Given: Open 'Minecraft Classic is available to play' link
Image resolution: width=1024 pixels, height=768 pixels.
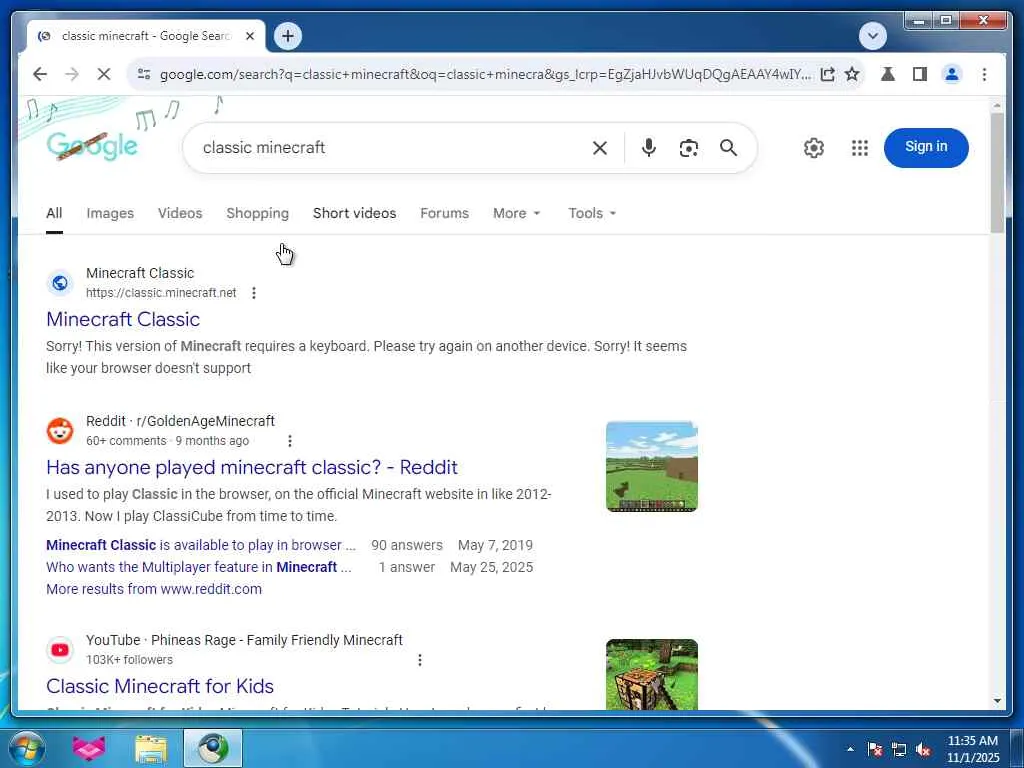Looking at the screenshot, I should 200,545.
